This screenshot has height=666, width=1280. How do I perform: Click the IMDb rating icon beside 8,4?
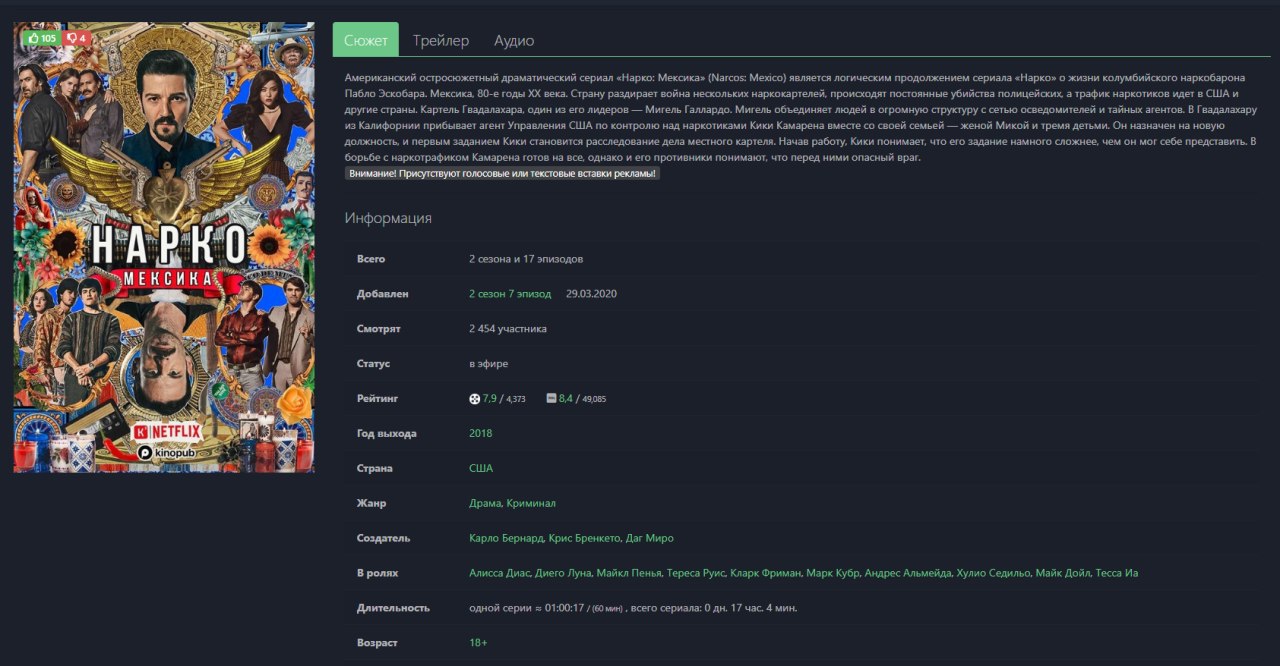pos(551,399)
